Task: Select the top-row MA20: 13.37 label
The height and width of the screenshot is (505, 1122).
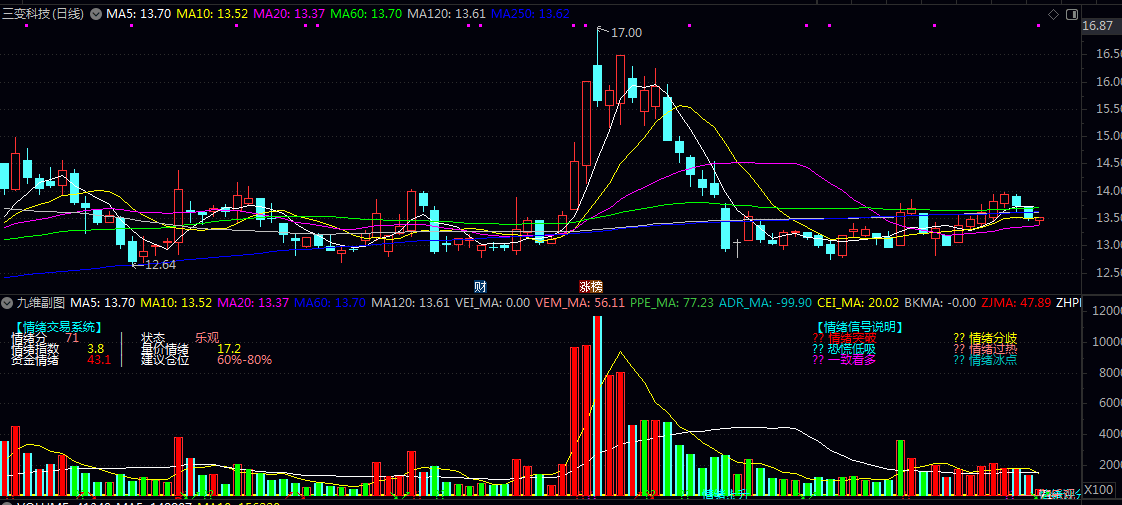Action: [x=289, y=14]
